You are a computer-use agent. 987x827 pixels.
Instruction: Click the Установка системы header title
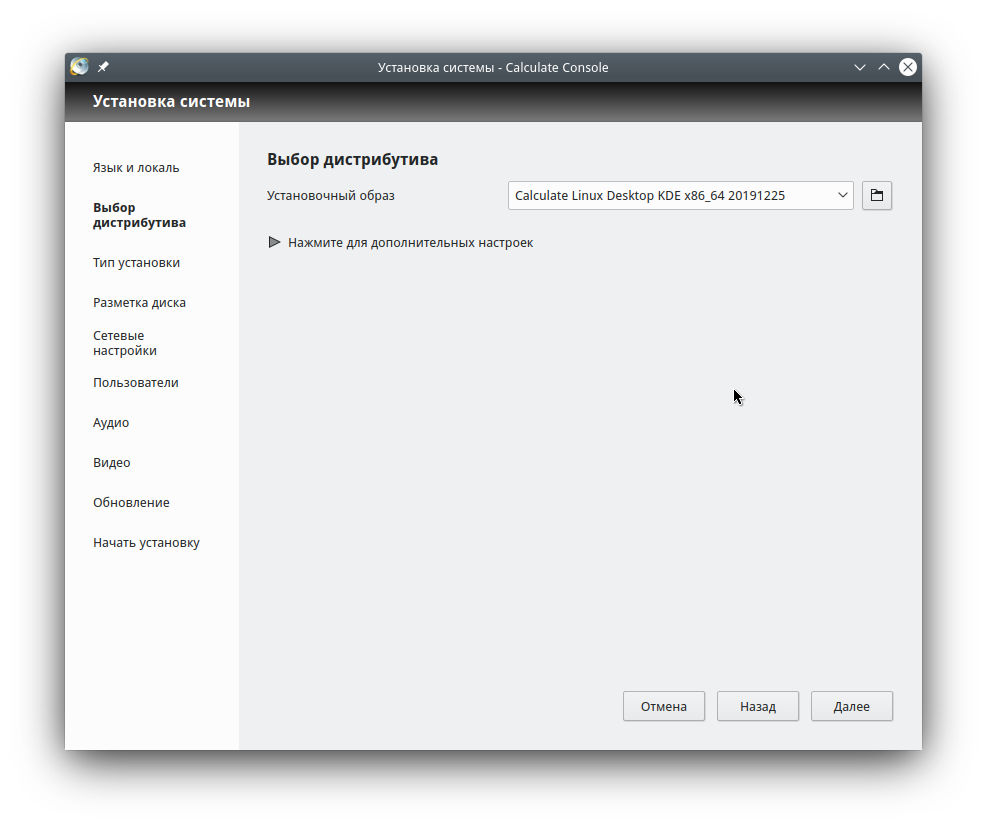pos(171,101)
